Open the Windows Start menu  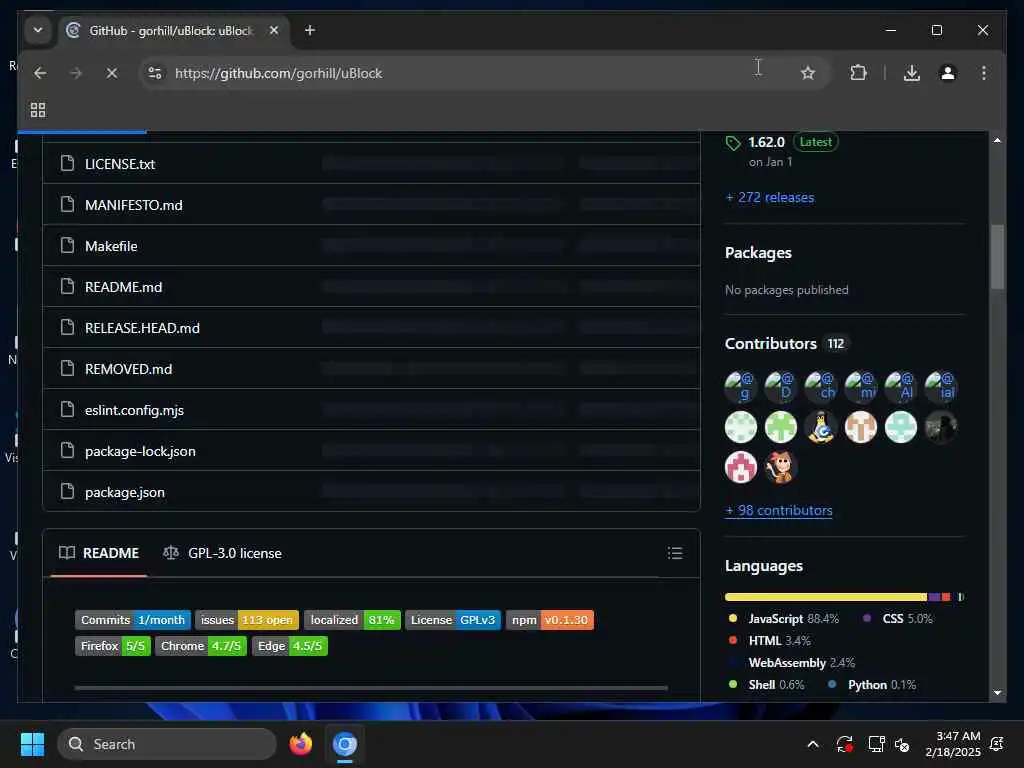pyautogui.click(x=32, y=744)
